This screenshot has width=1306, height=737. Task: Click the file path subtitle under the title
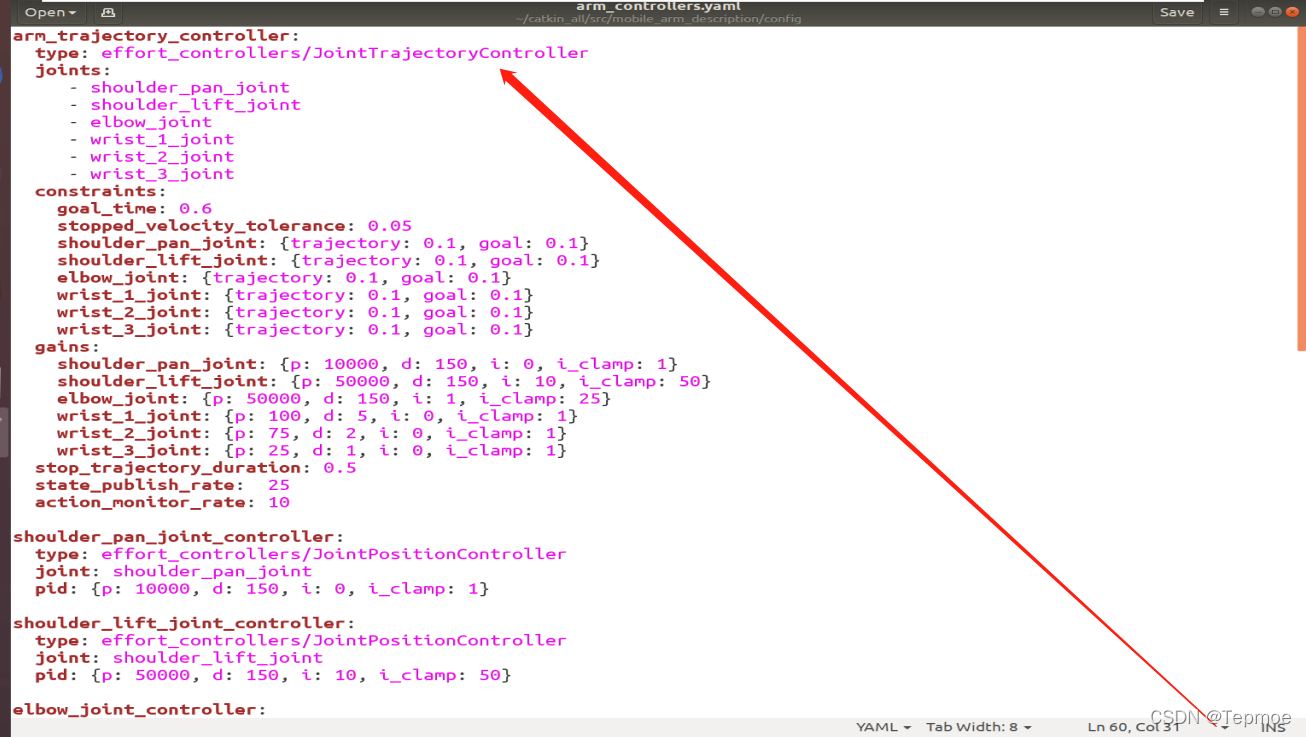(x=658, y=19)
